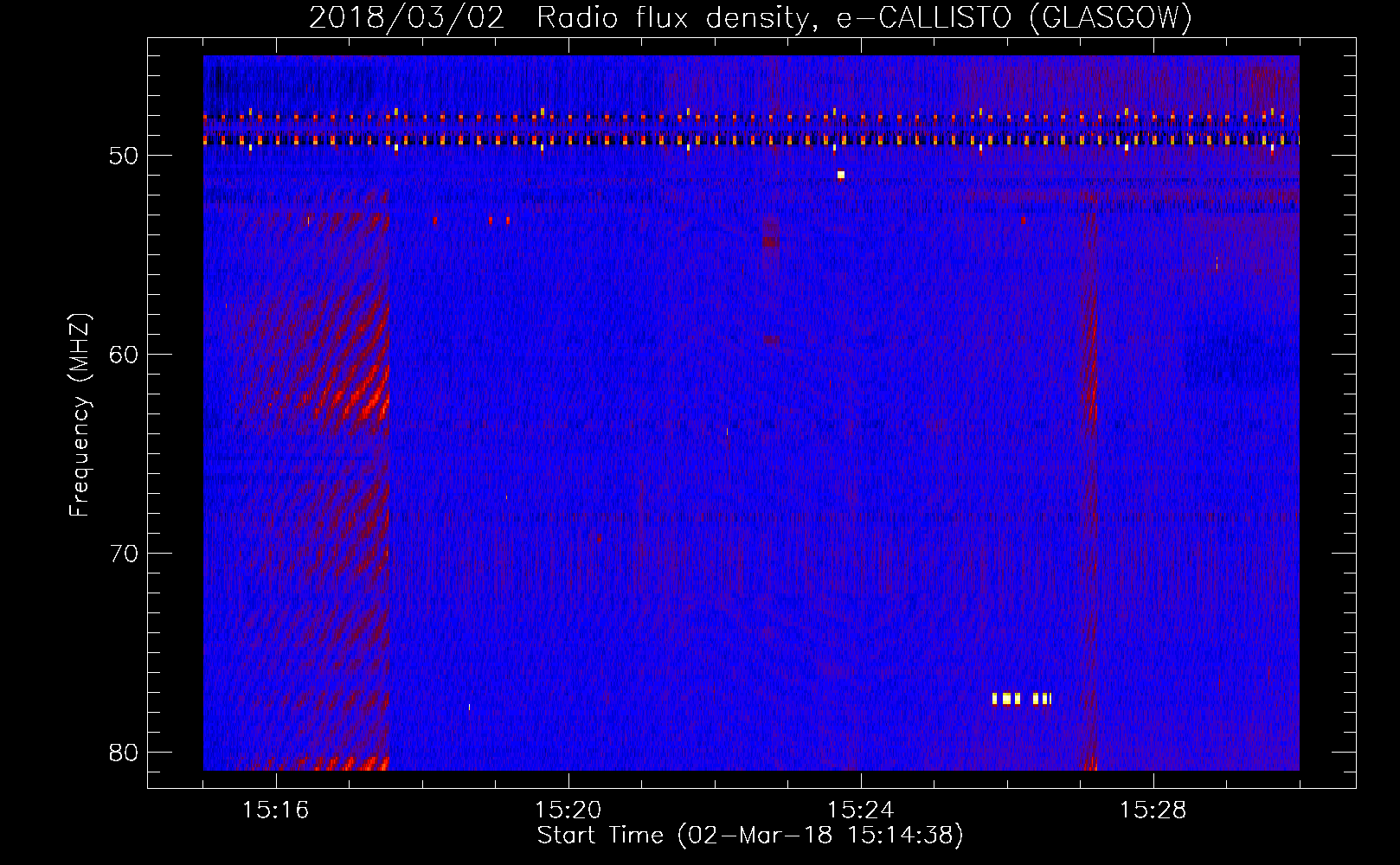The image size is (1400, 865).
Task: Click the 60 frequency tick label
Action: coord(124,355)
